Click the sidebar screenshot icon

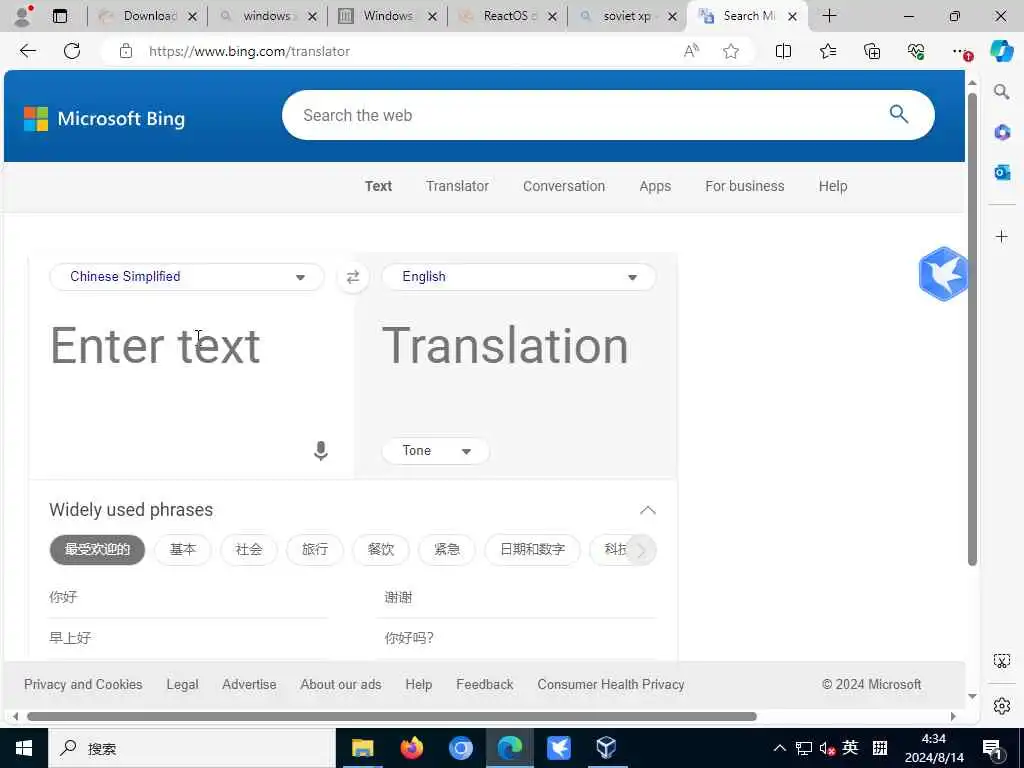[x=1002, y=661]
